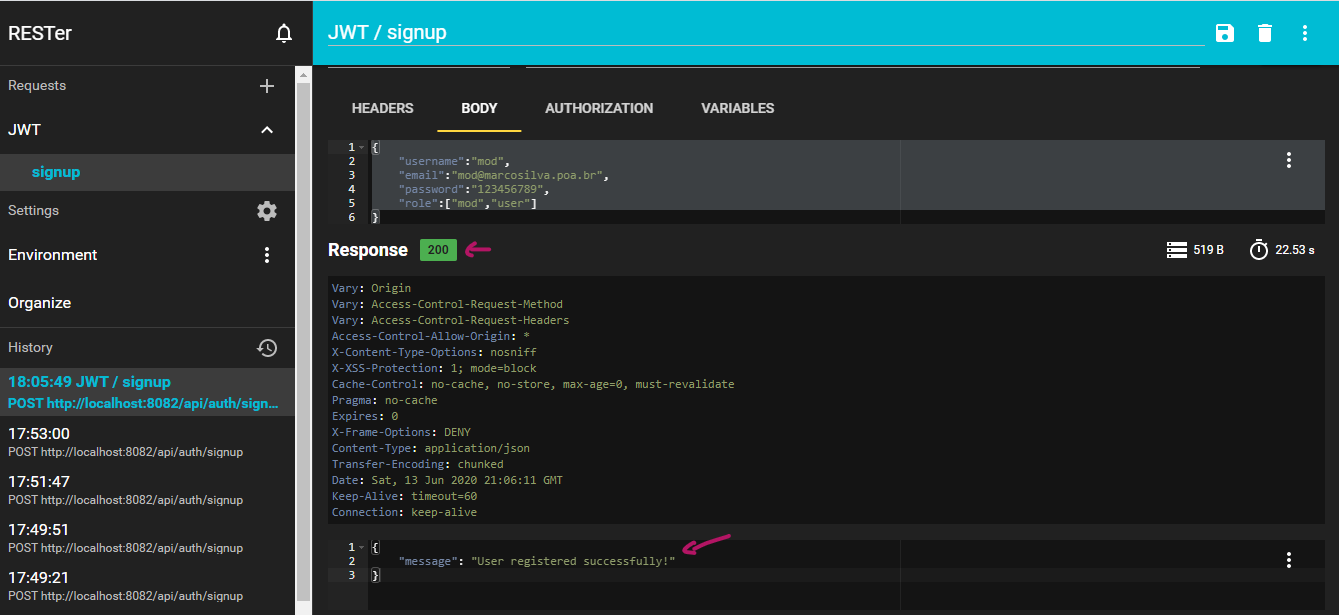This screenshot has height=615, width=1339.
Task: Switch to the HEADERS tab
Action: pos(381,108)
